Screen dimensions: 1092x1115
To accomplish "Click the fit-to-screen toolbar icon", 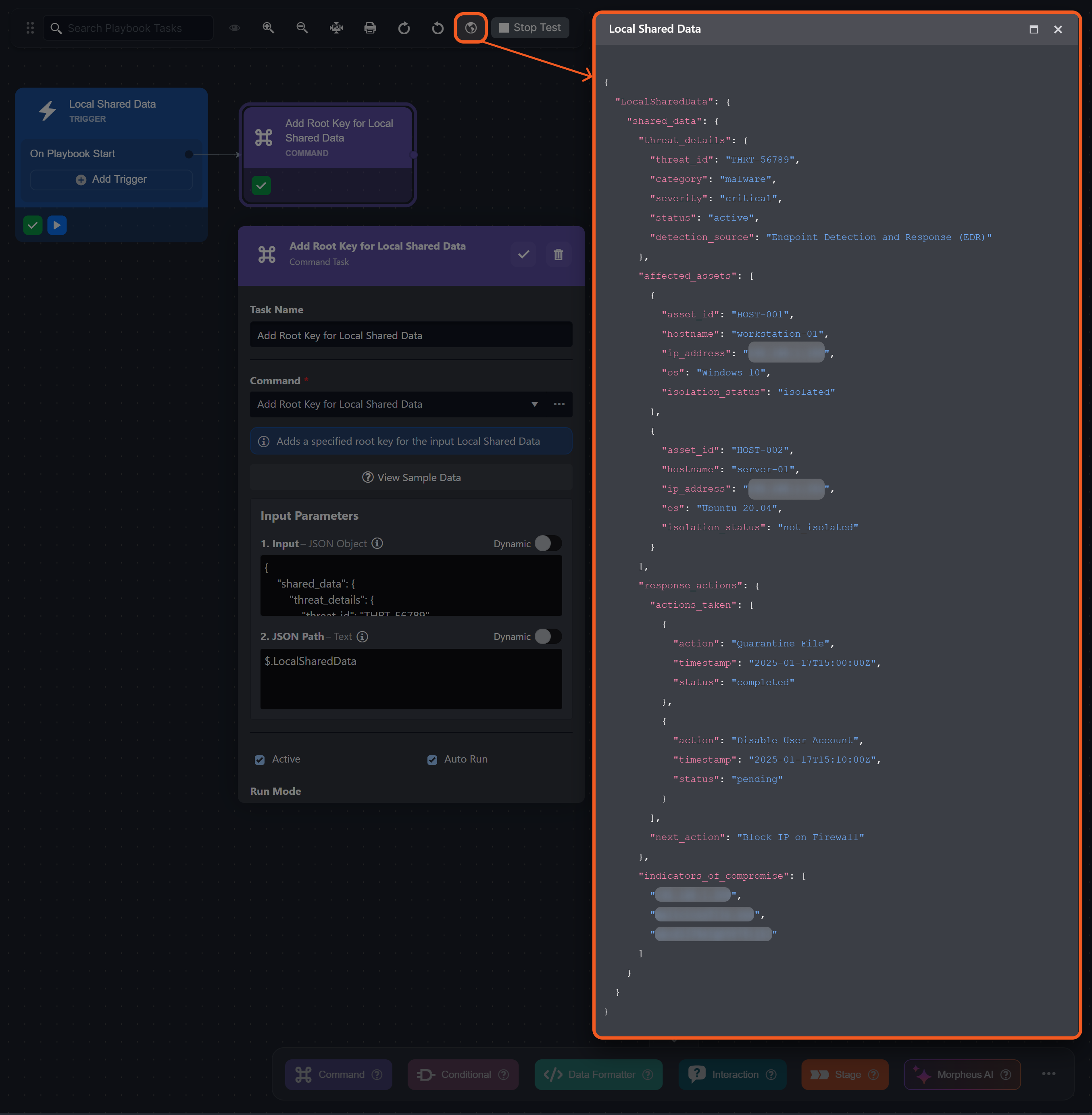I will click(x=336, y=27).
